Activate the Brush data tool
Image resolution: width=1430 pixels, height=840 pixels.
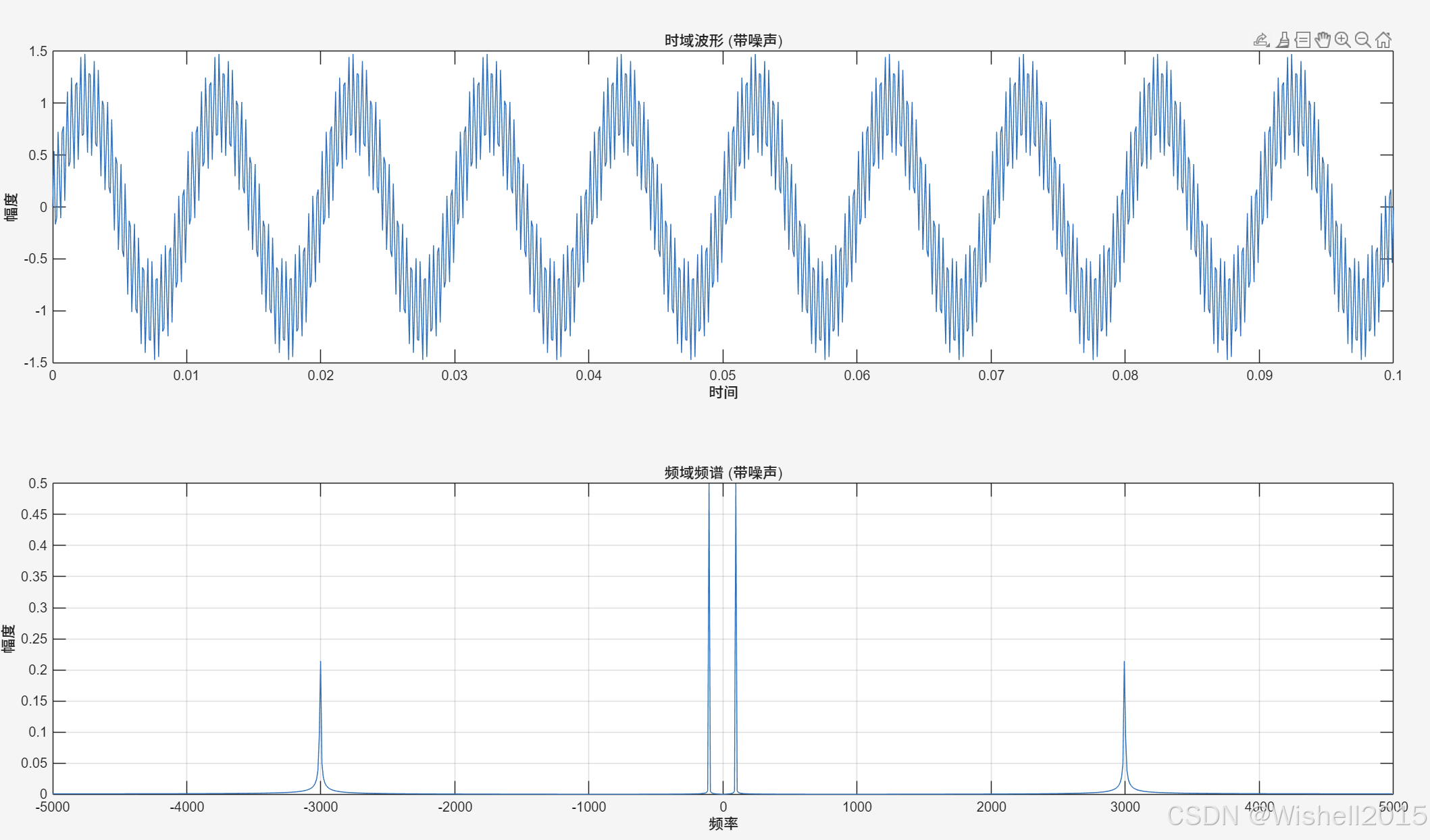tap(1282, 40)
